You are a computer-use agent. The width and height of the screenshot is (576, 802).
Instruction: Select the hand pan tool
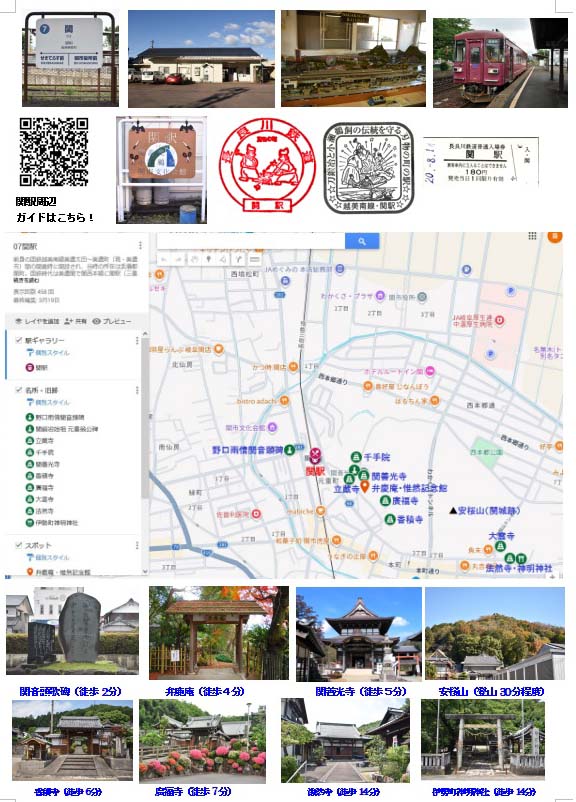[x=194, y=260]
